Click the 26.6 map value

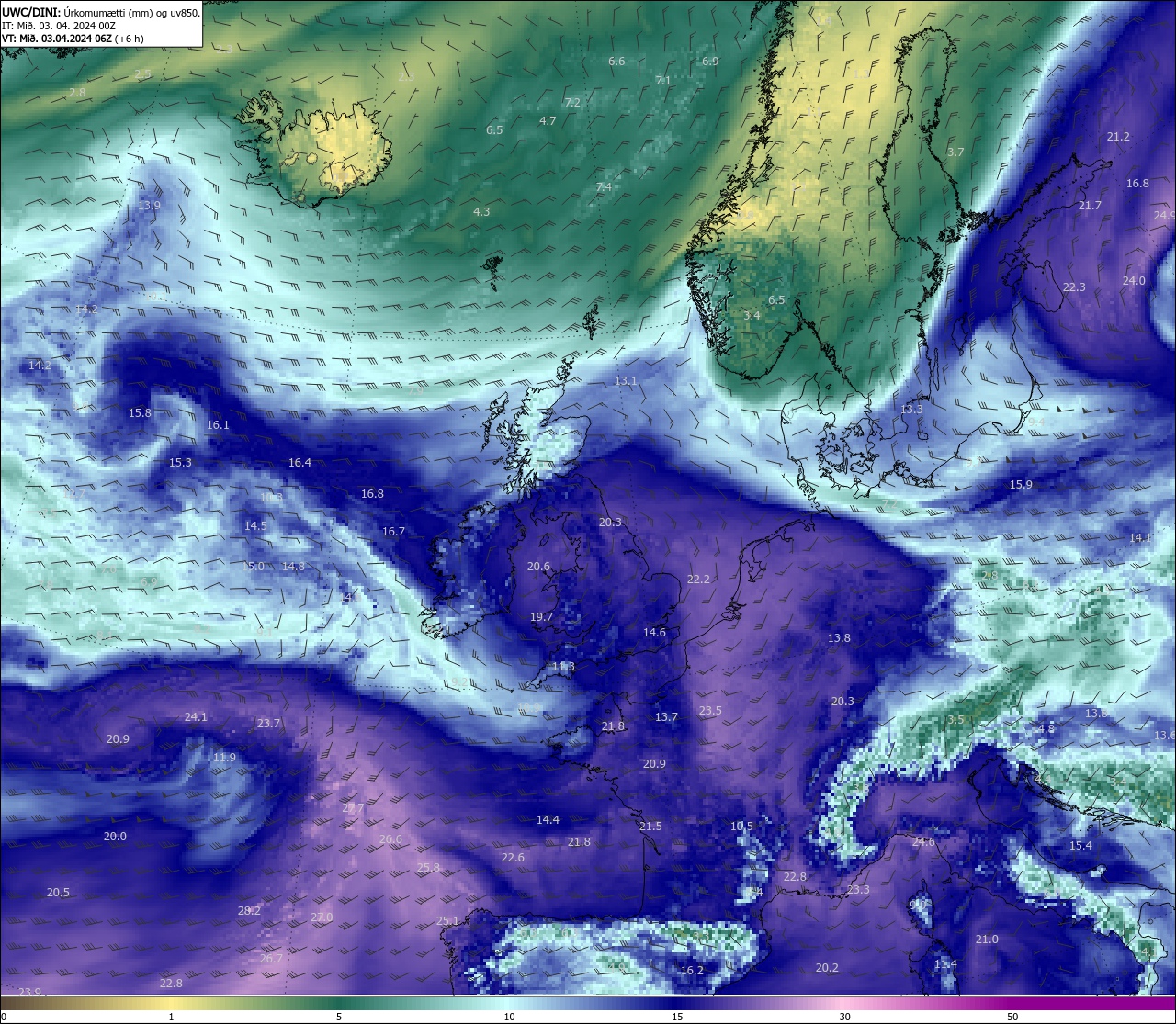(x=390, y=839)
